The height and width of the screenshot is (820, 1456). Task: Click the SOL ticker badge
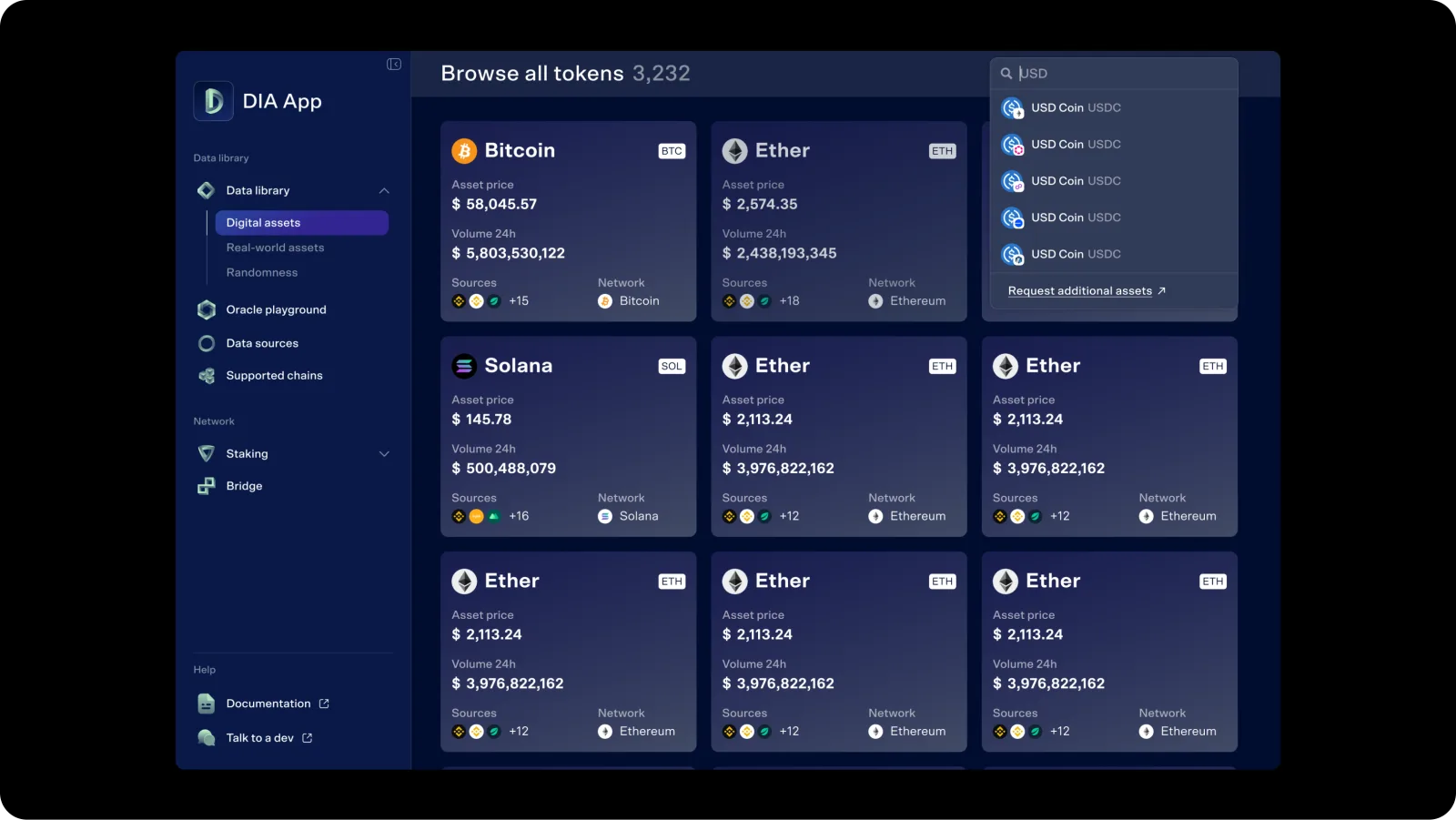(672, 366)
